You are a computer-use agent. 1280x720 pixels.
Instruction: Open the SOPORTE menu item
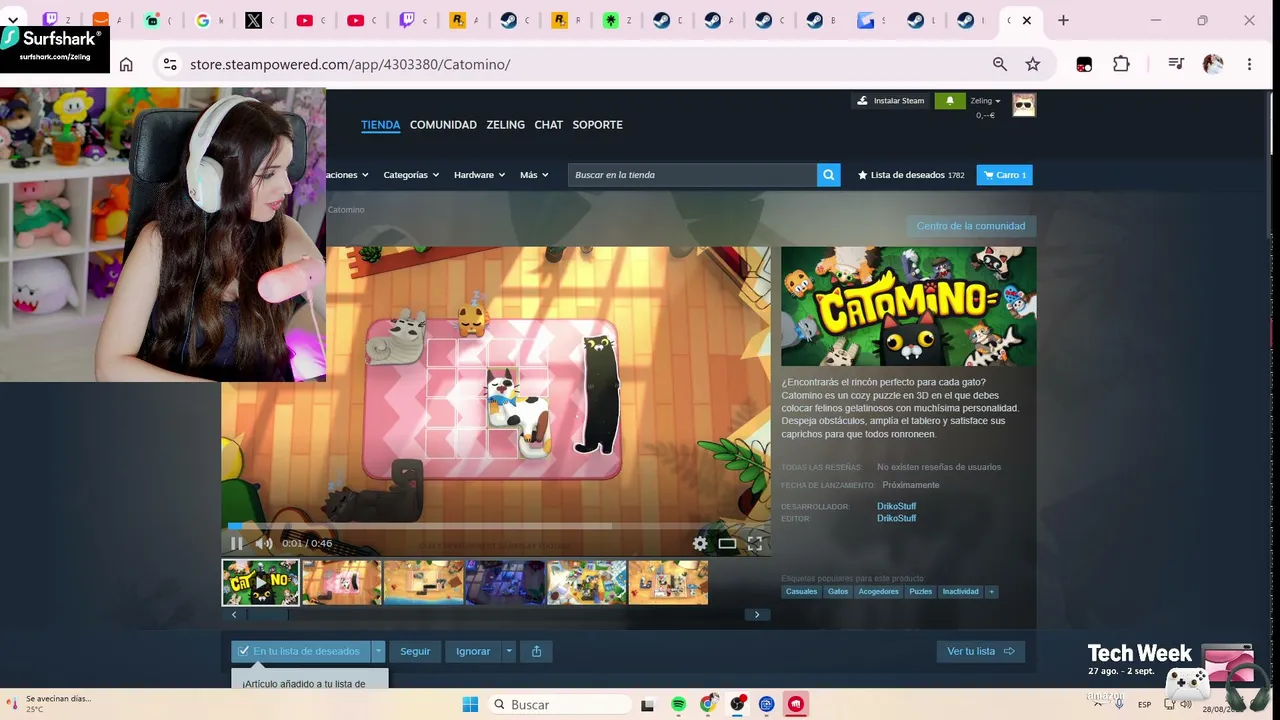click(597, 125)
